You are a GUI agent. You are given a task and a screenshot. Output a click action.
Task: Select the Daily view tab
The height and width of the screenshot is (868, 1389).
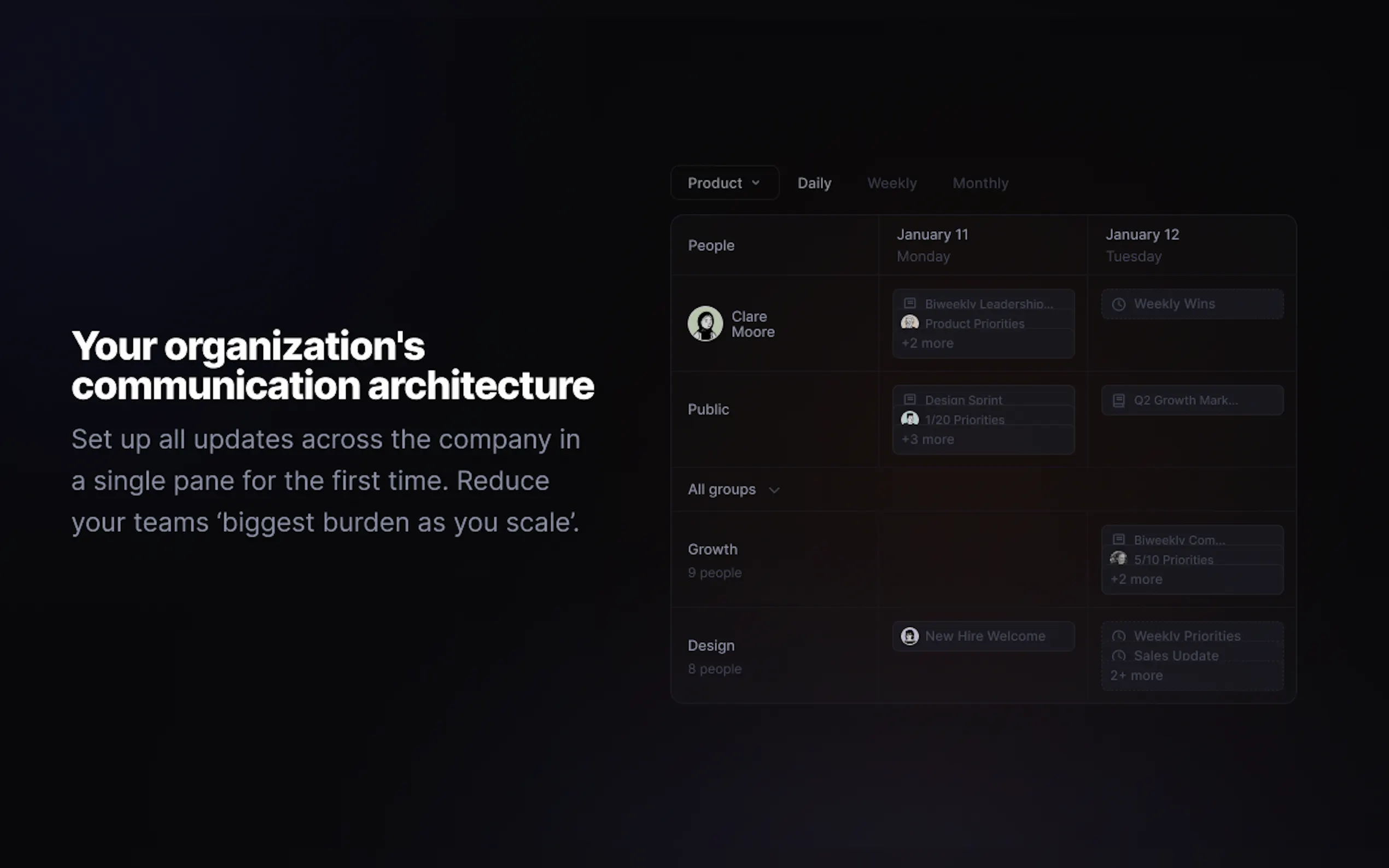tap(814, 183)
